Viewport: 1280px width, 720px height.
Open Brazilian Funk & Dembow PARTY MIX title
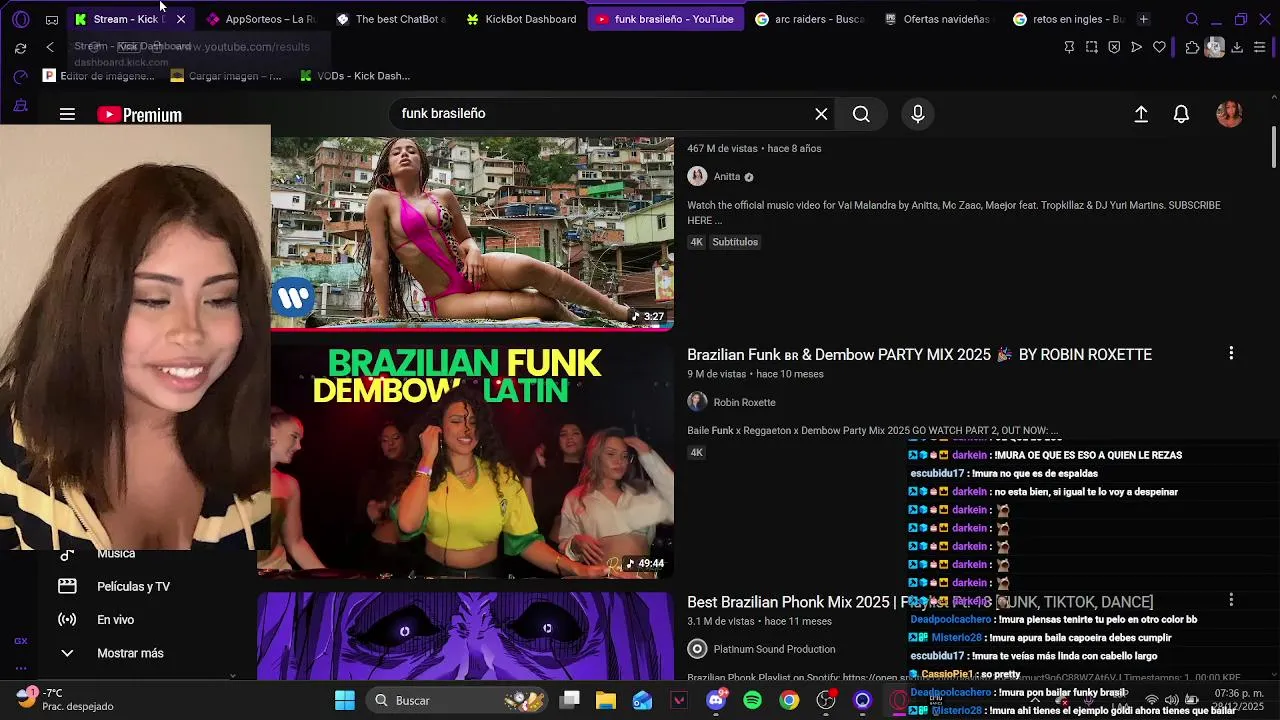coord(919,354)
